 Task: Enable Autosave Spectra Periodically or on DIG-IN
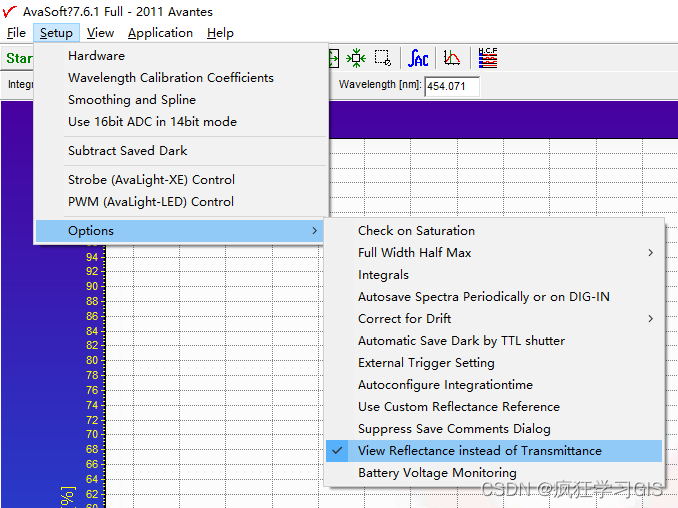click(494, 297)
